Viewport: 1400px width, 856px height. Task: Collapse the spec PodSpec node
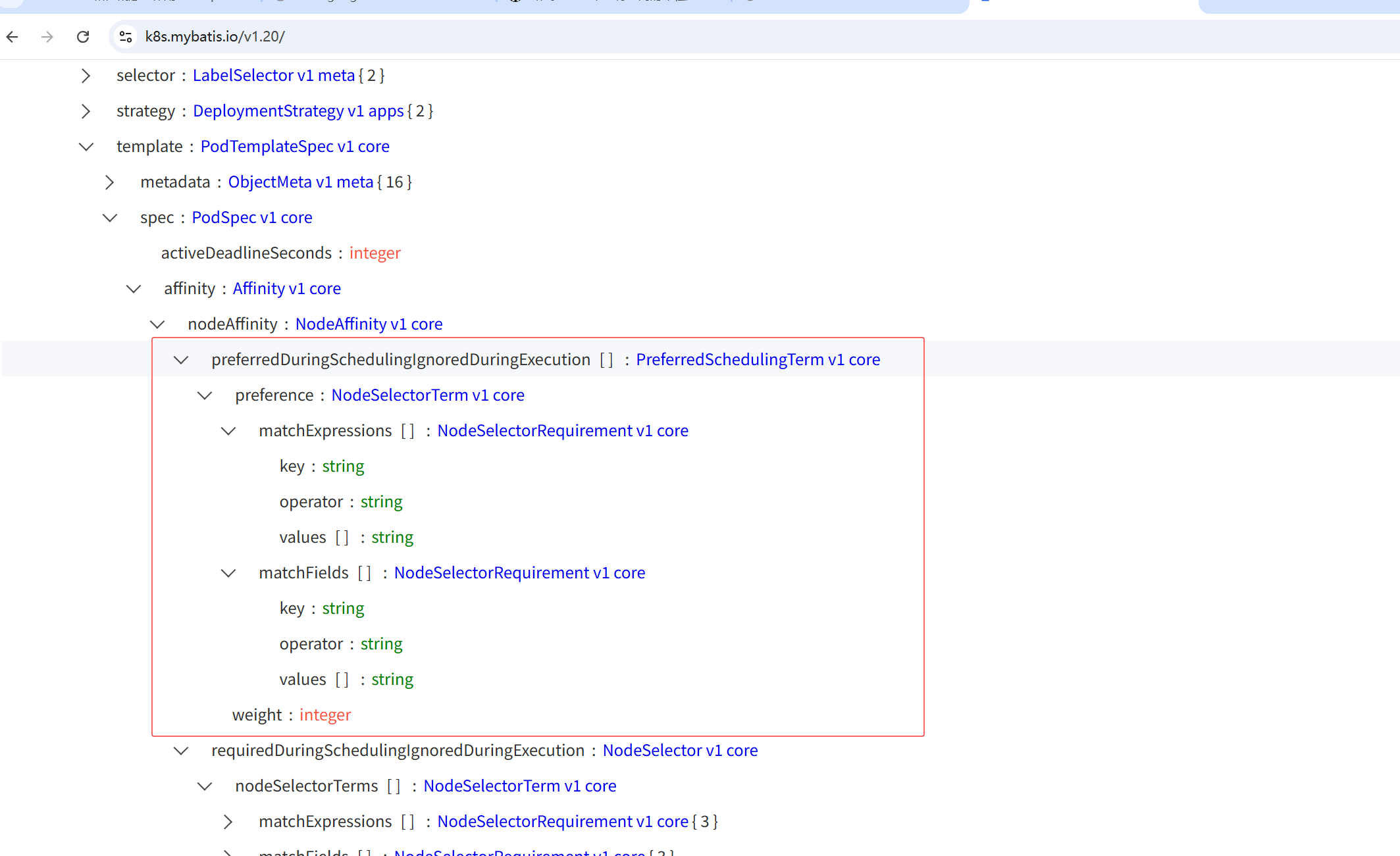click(x=109, y=218)
